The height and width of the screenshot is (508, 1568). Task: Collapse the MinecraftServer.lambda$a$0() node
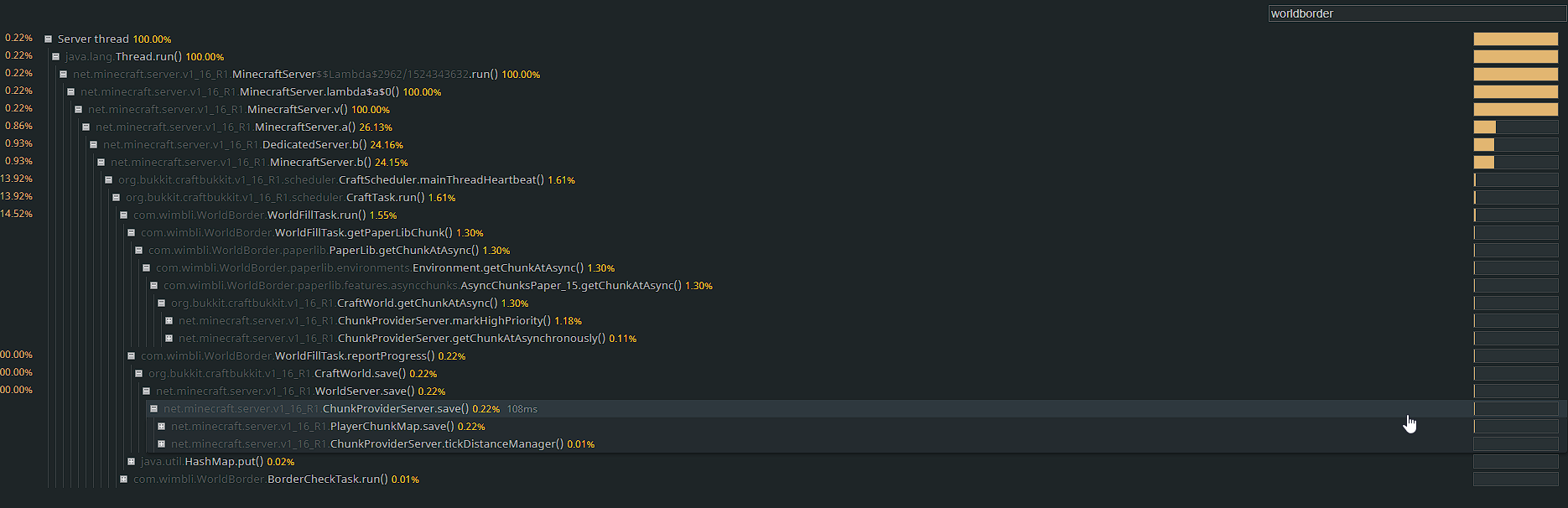(71, 92)
